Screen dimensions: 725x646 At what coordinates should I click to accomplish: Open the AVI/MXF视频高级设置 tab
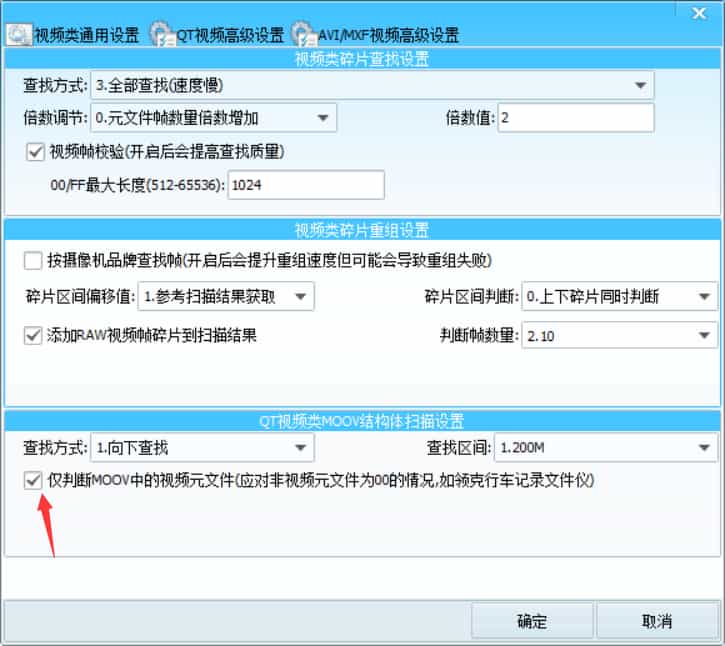(x=387, y=35)
